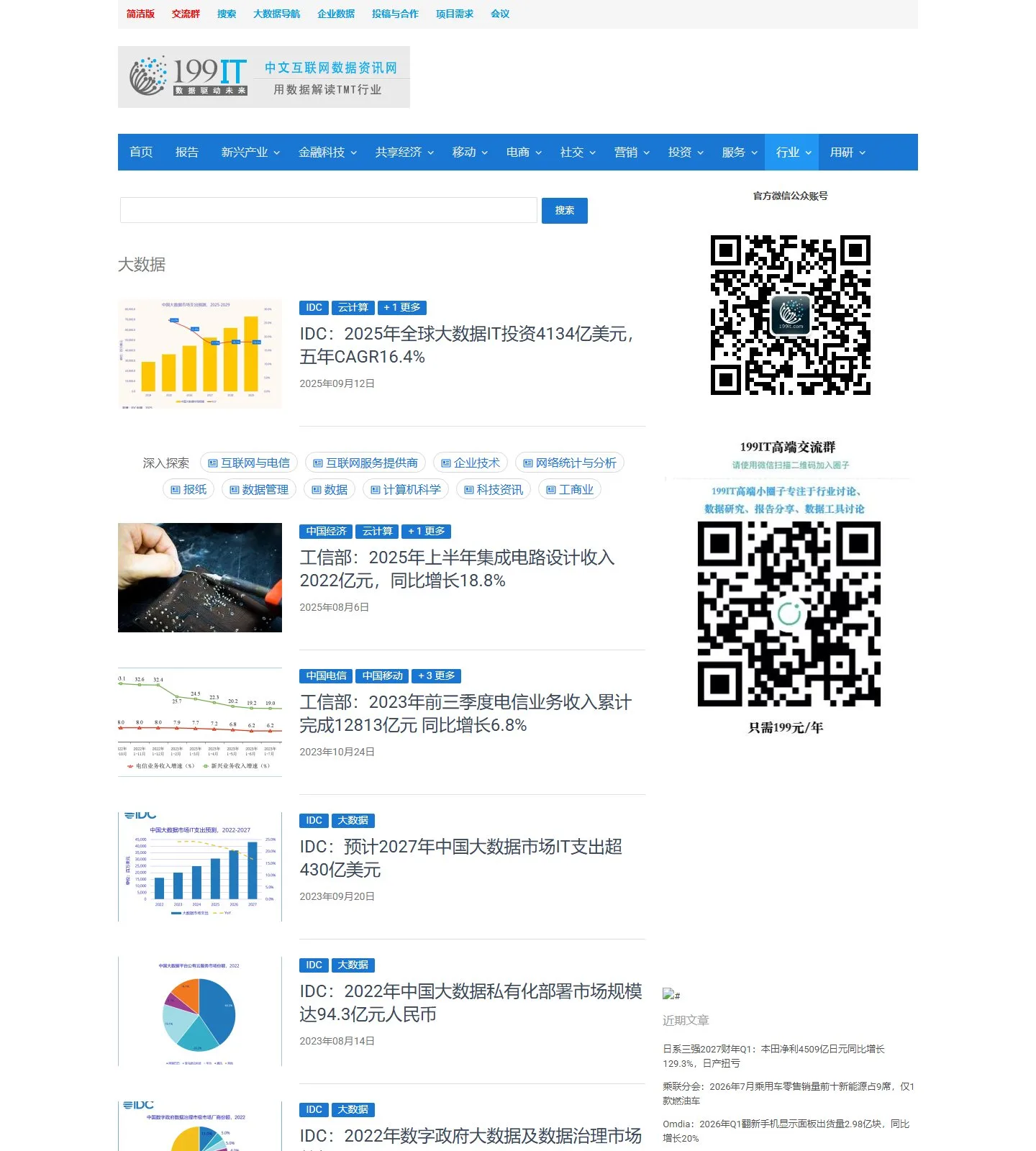Select the highlighted 行业 nav item
The height and width of the screenshot is (1151, 1036).
[x=792, y=152]
